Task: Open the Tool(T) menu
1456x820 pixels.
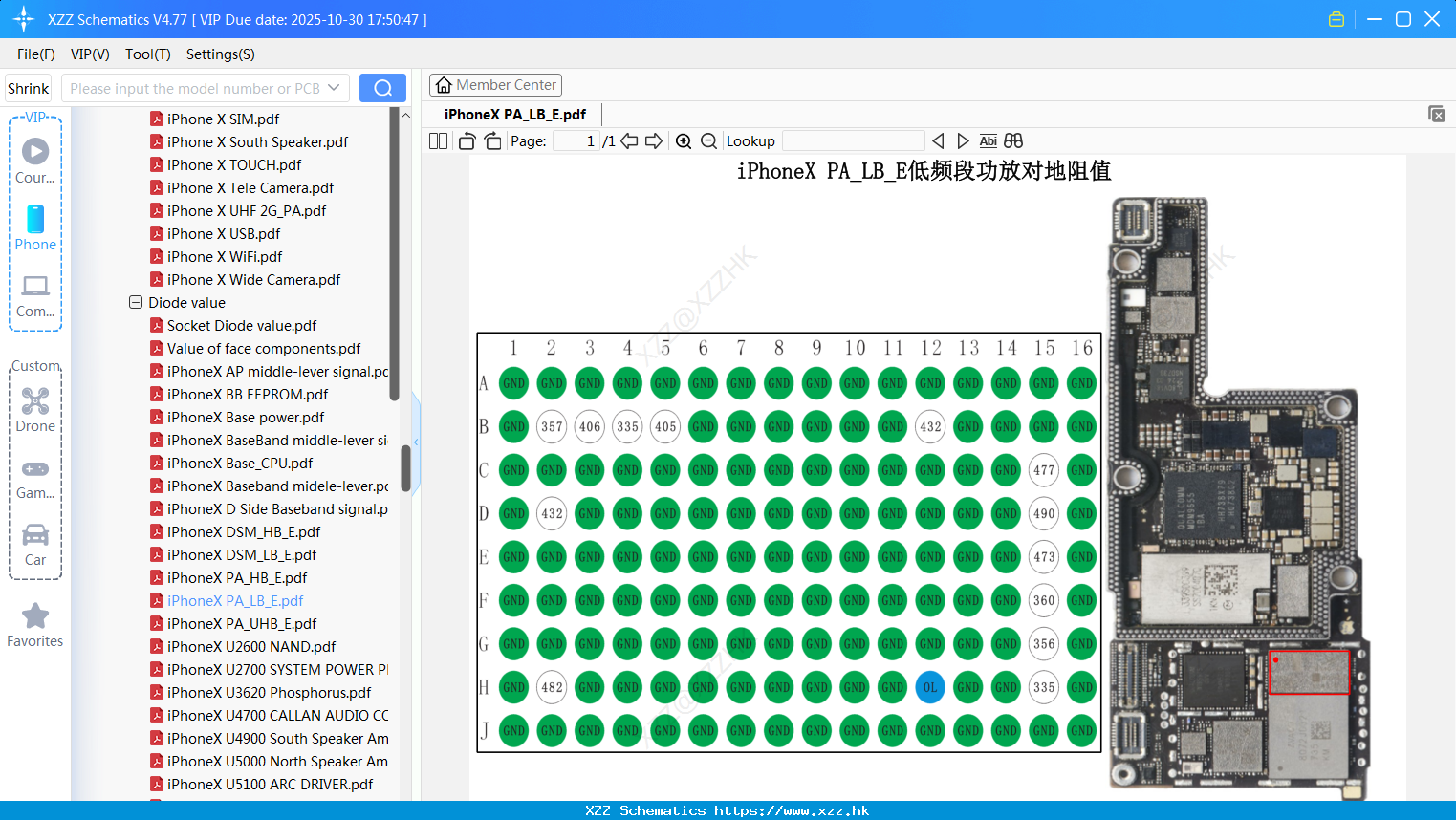Action: click(x=148, y=54)
